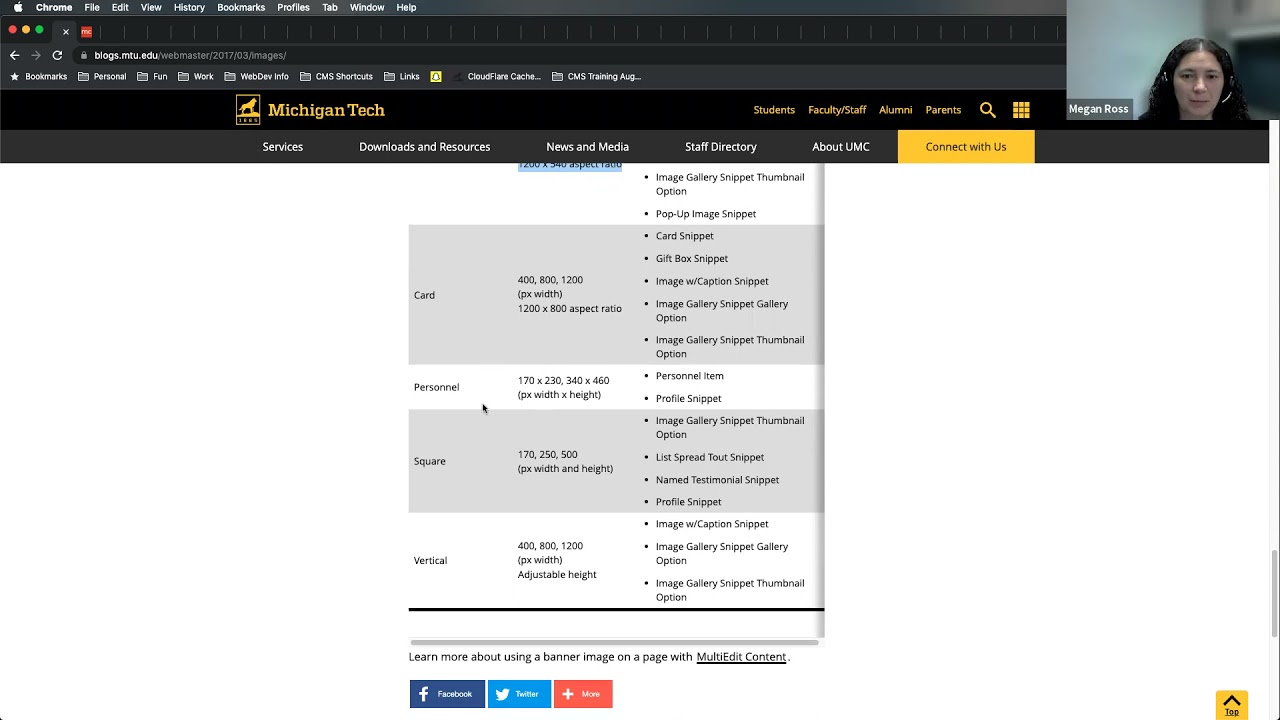Screen dimensions: 1280x720
Task: Follow the MultiEdit Content link
Action: pos(741,657)
